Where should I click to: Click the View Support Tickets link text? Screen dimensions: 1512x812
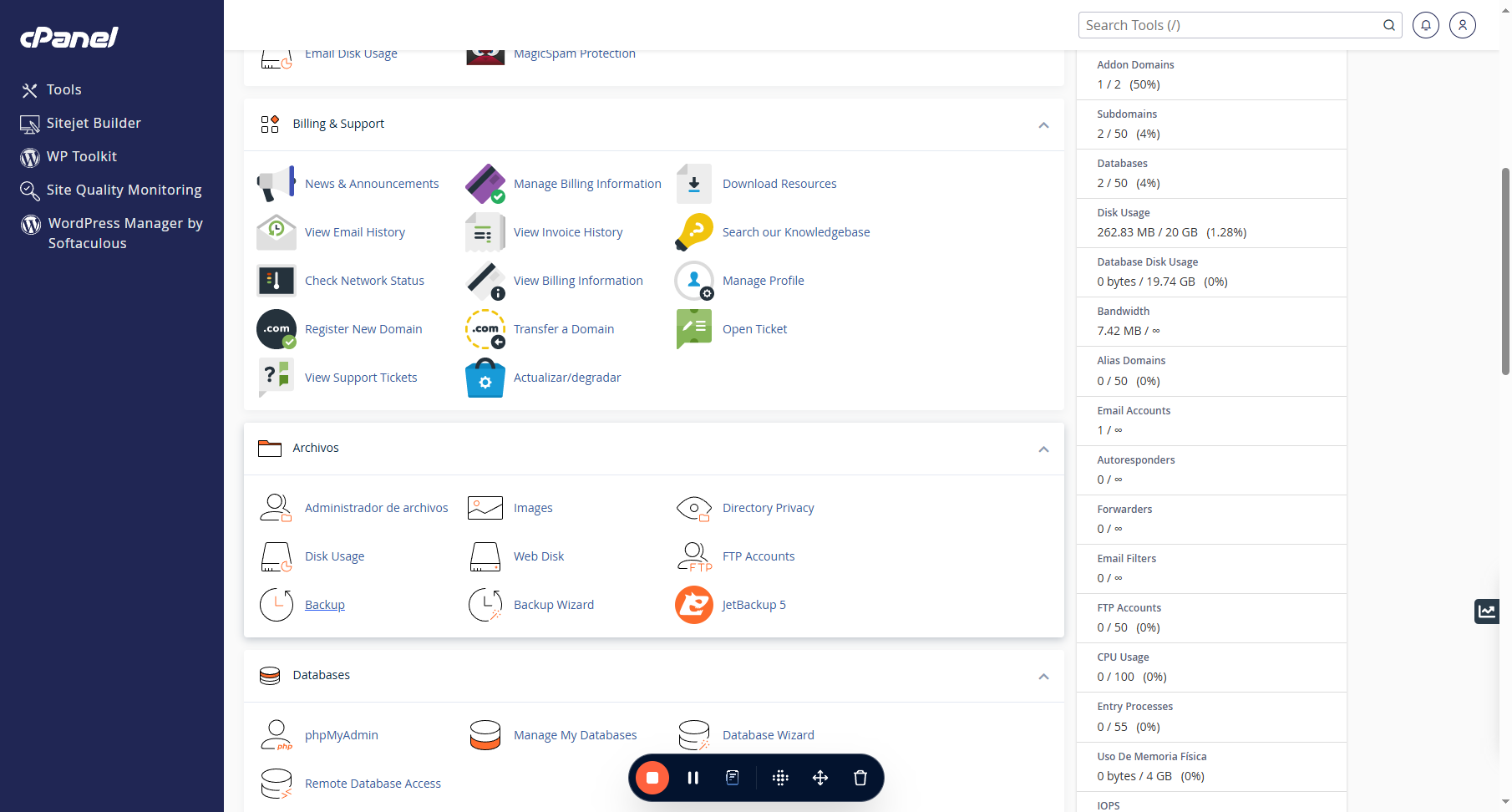pyautogui.click(x=361, y=378)
